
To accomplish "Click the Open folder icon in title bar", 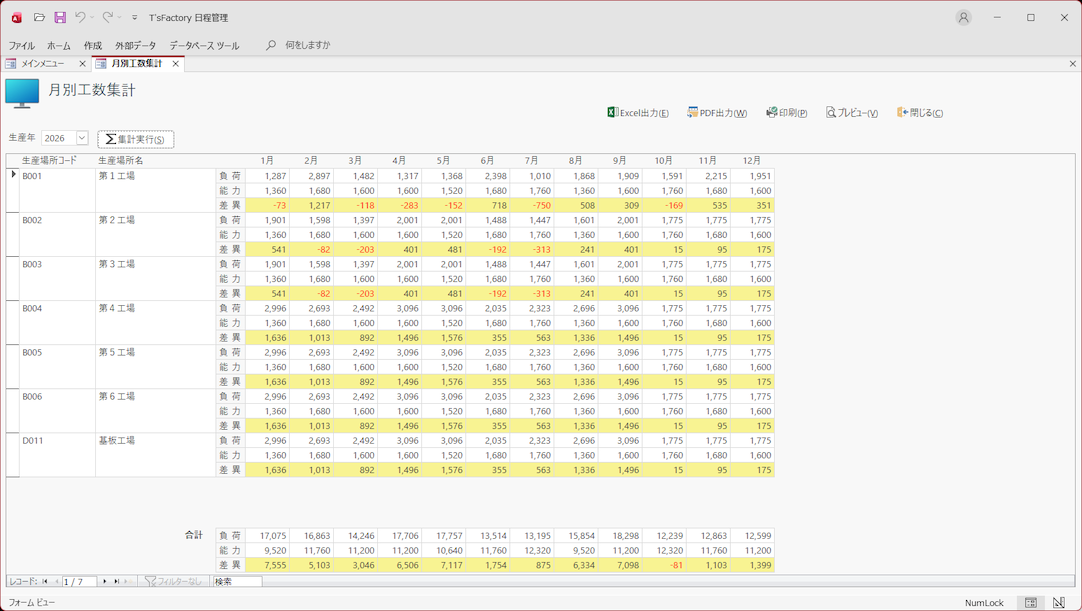I will pos(39,17).
